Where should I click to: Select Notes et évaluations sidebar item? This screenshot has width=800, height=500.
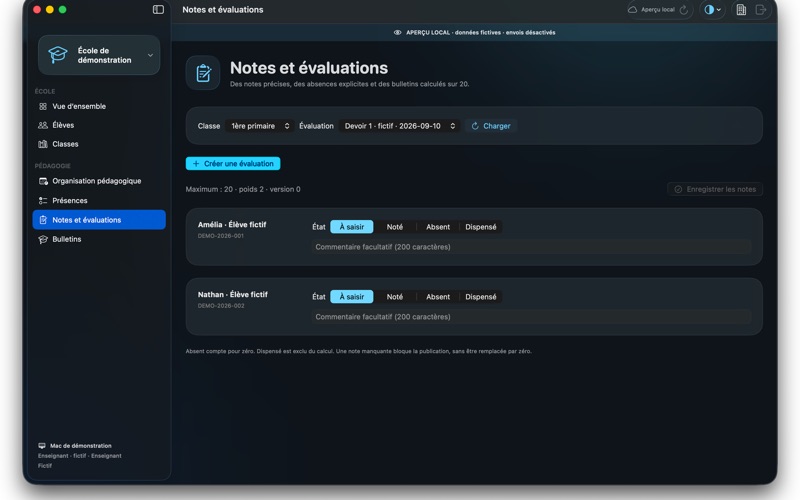click(x=99, y=220)
